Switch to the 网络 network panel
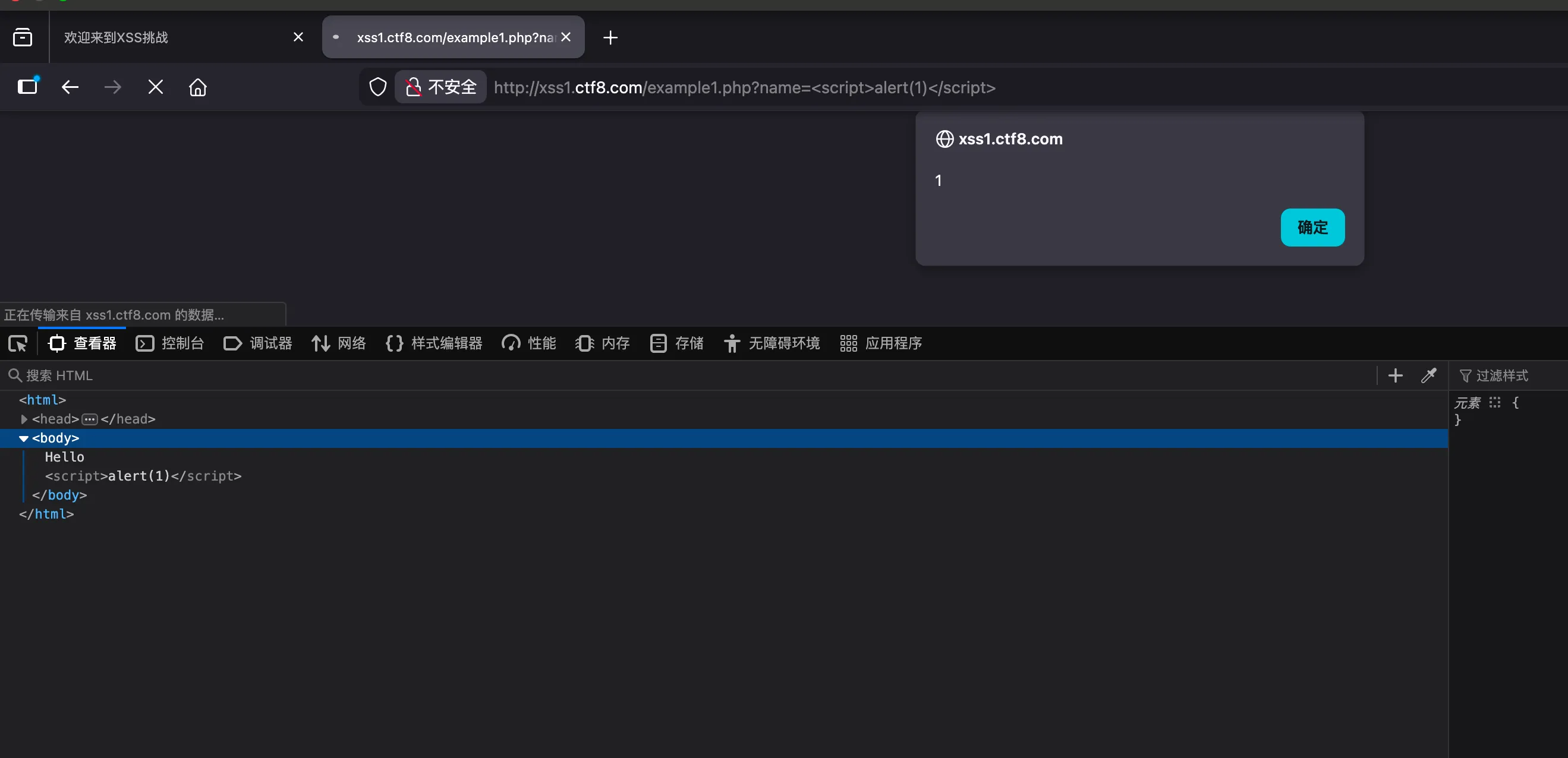 tap(339, 344)
